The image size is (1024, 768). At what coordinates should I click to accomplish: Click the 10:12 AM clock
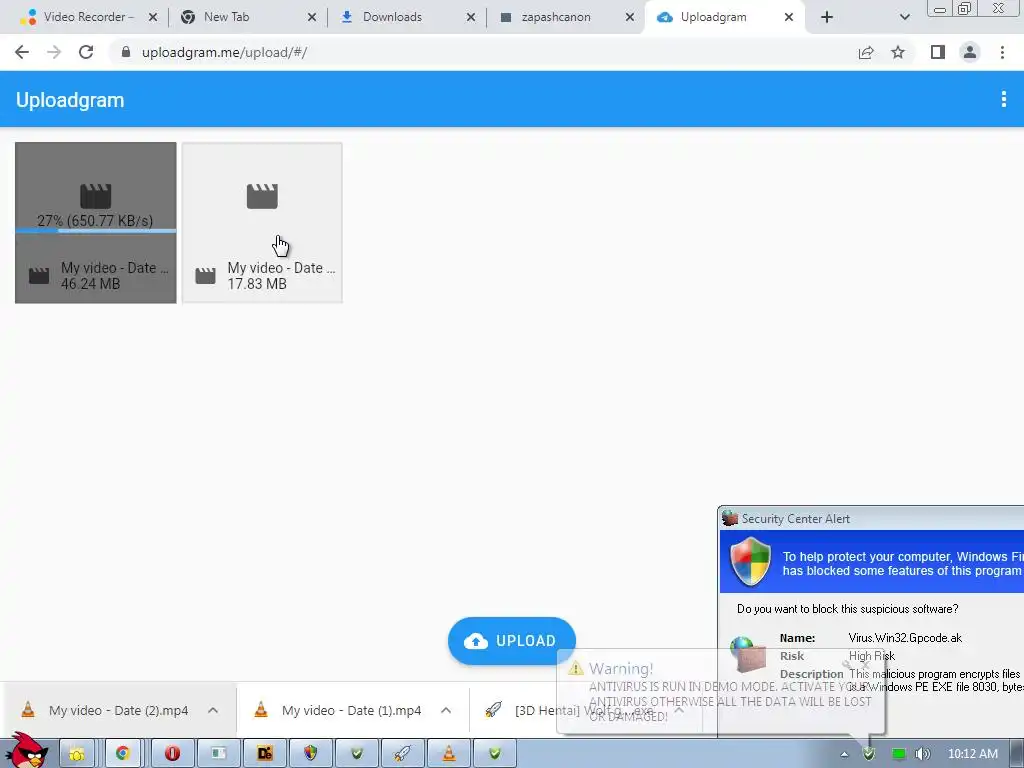tap(972, 754)
